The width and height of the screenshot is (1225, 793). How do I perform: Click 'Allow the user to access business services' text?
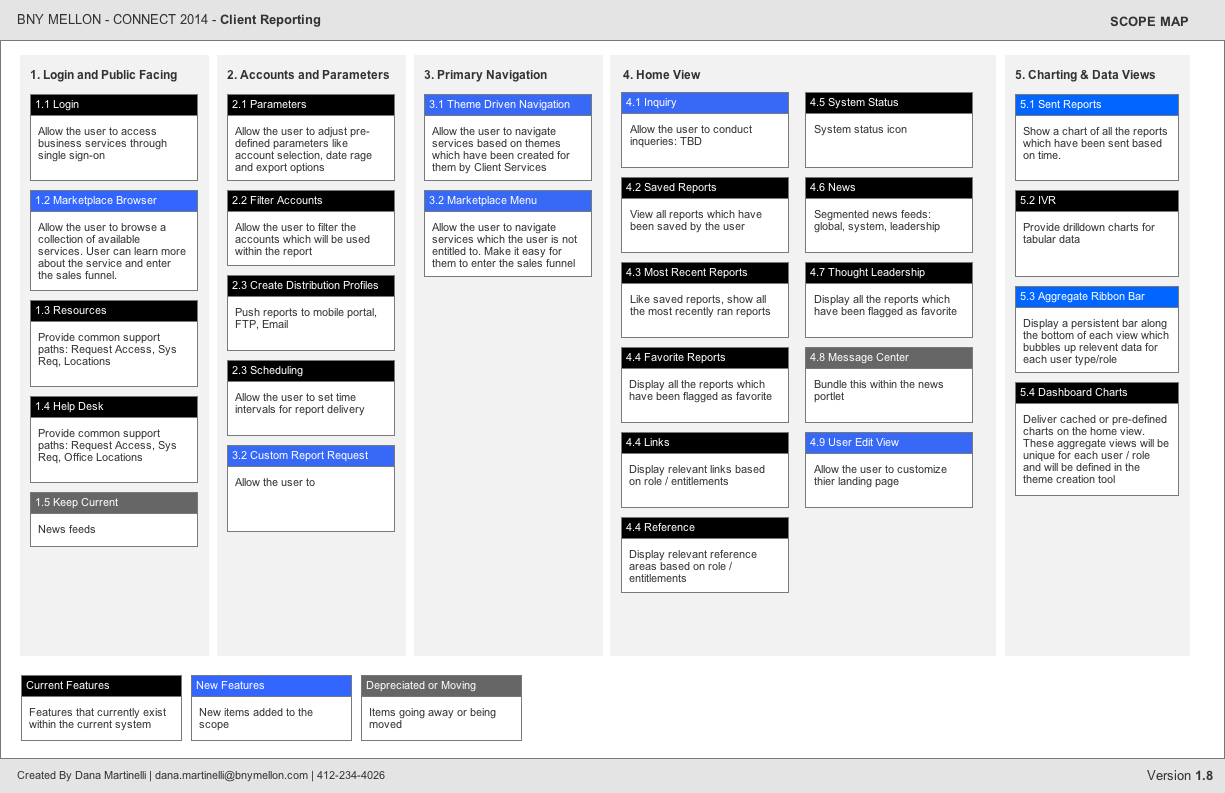(103, 144)
